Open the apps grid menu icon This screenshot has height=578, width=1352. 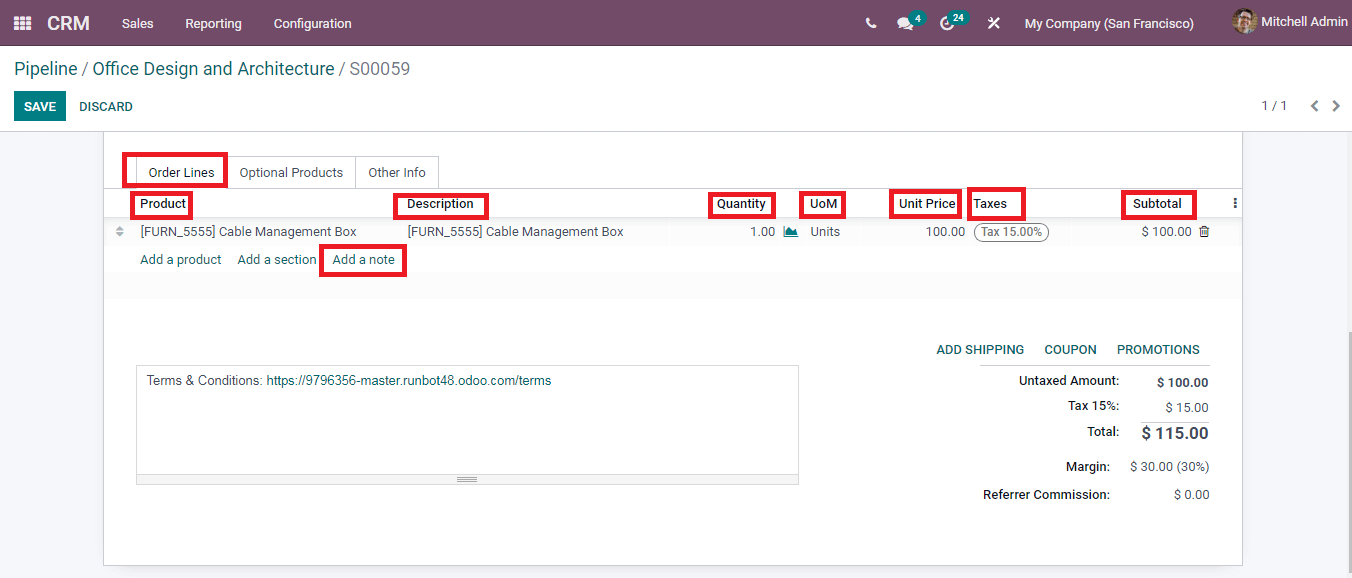22,23
